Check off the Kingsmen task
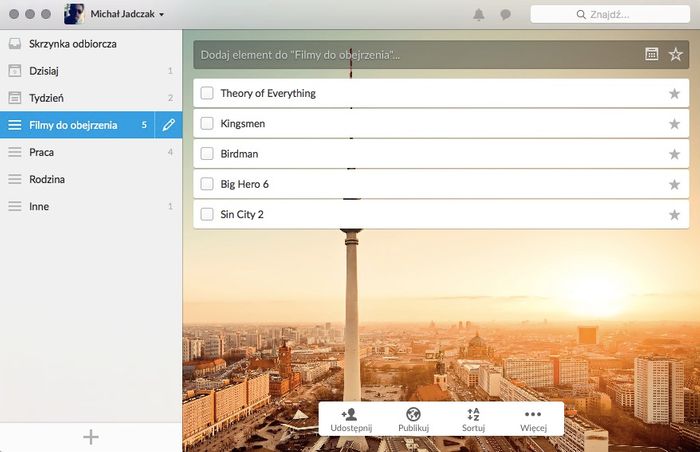 [x=207, y=124]
